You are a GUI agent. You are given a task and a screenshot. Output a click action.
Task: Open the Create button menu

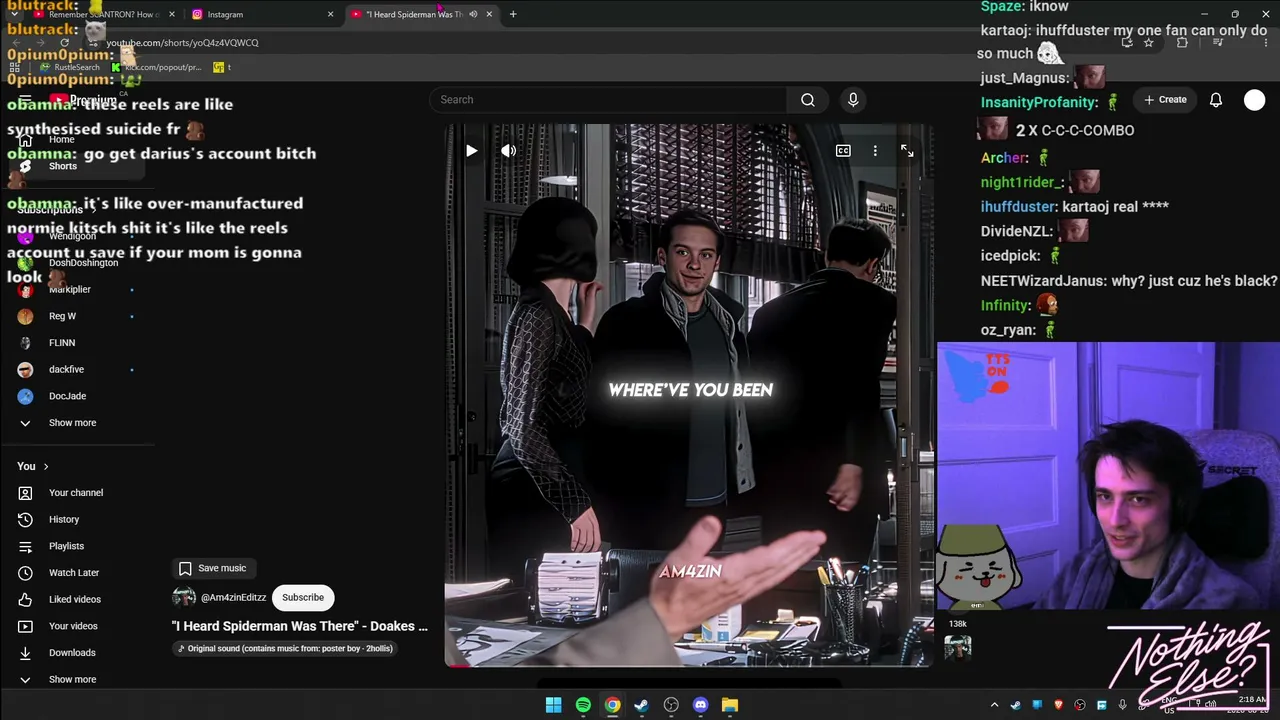[x=1165, y=100]
